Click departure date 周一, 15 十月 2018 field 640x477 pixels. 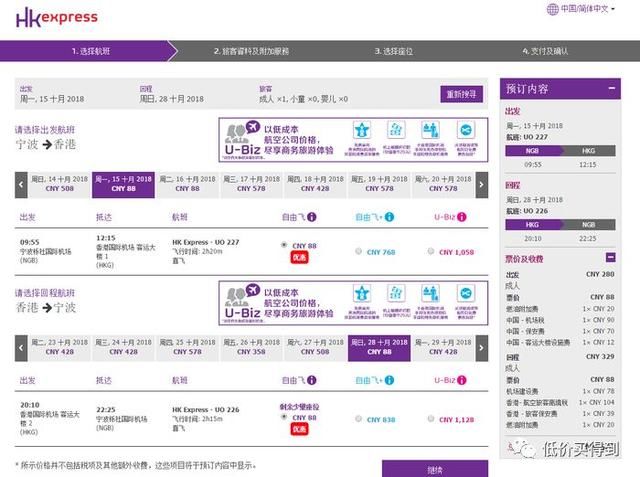point(52,99)
